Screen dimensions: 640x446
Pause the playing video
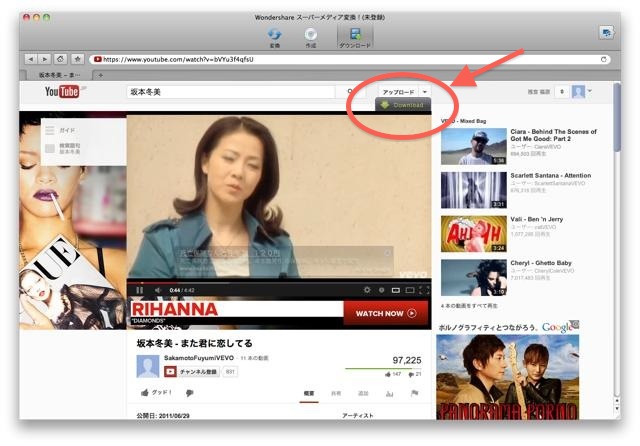tap(140, 290)
